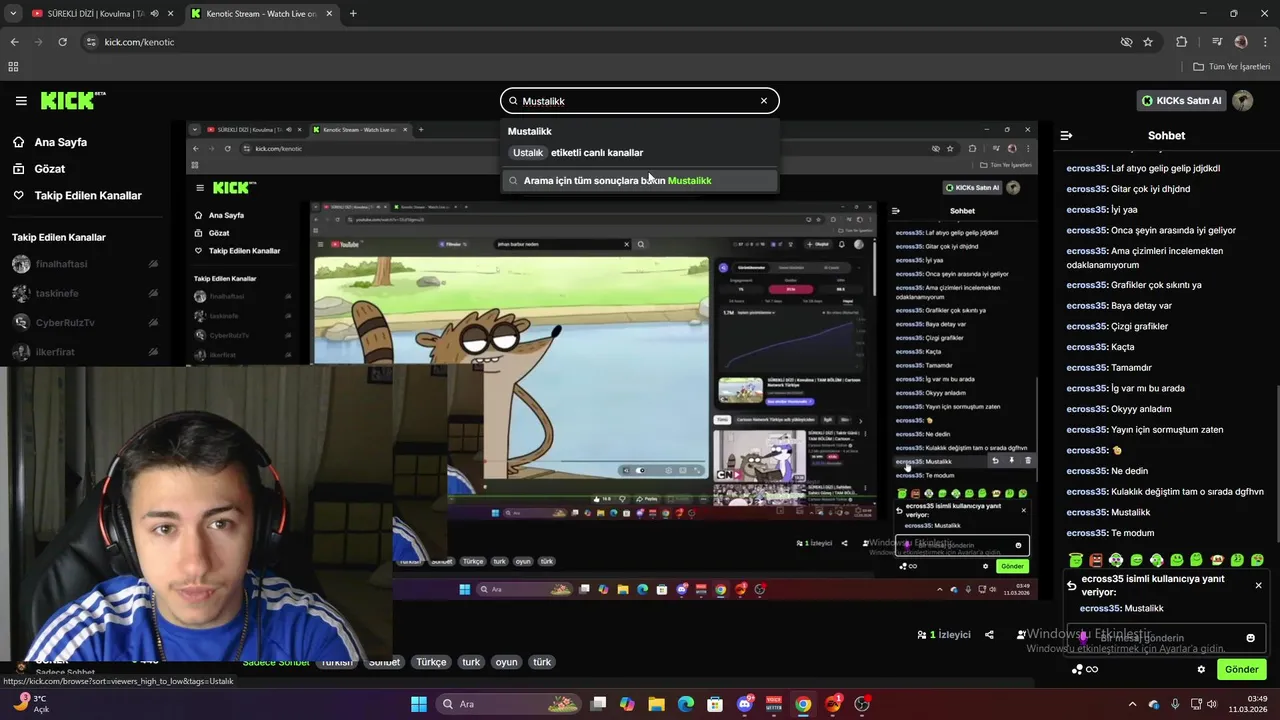Open Chrome media control icon
Image resolution: width=1280 pixels, height=720 pixels.
[1217, 42]
